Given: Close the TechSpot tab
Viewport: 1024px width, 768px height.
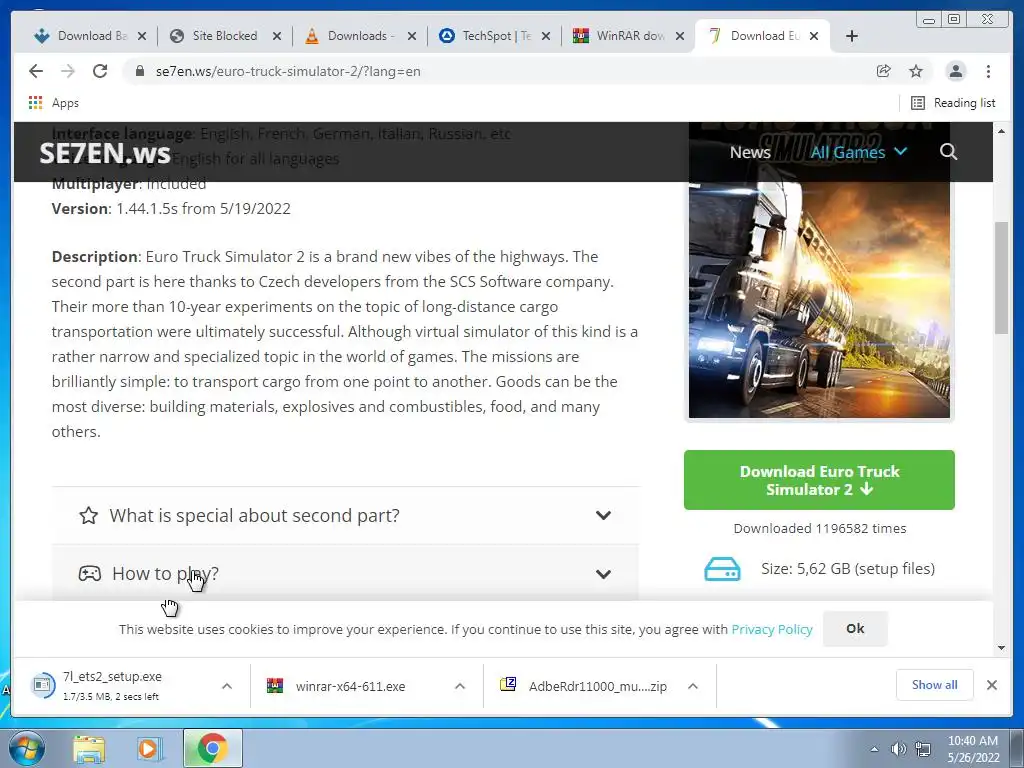Looking at the screenshot, I should pyautogui.click(x=546, y=36).
